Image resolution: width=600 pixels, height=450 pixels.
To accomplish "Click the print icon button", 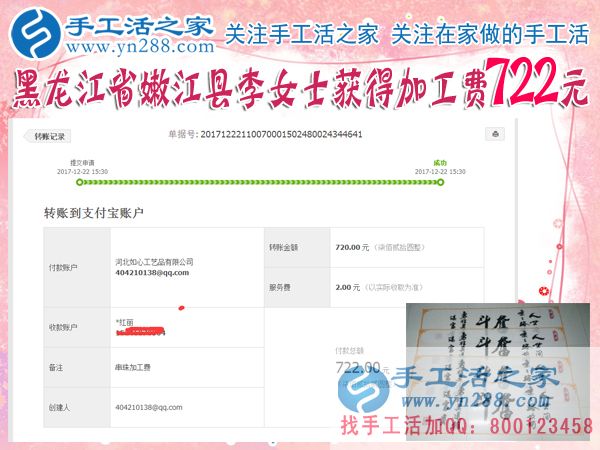I will coord(495,134).
